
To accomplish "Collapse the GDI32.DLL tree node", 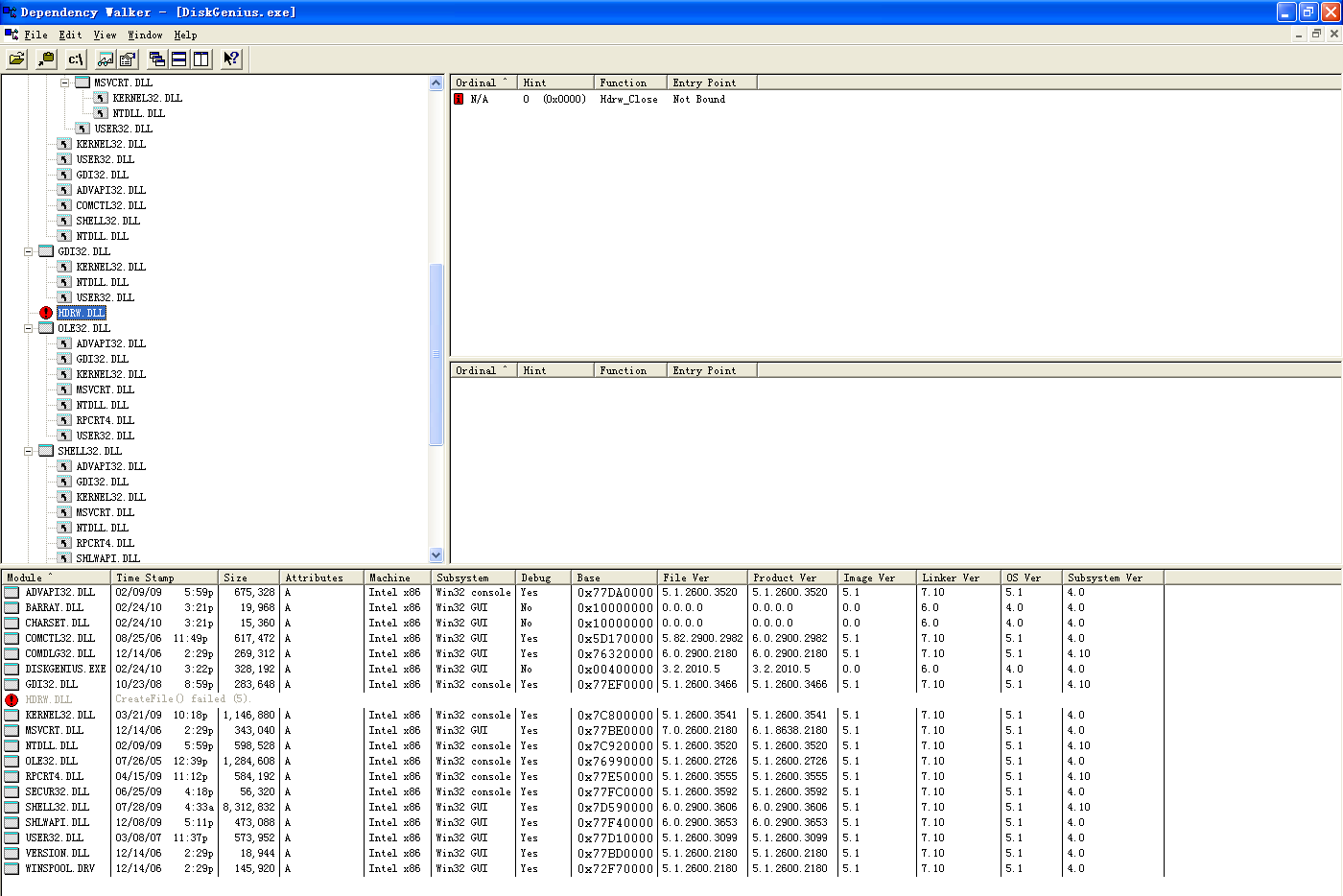I will tap(29, 251).
